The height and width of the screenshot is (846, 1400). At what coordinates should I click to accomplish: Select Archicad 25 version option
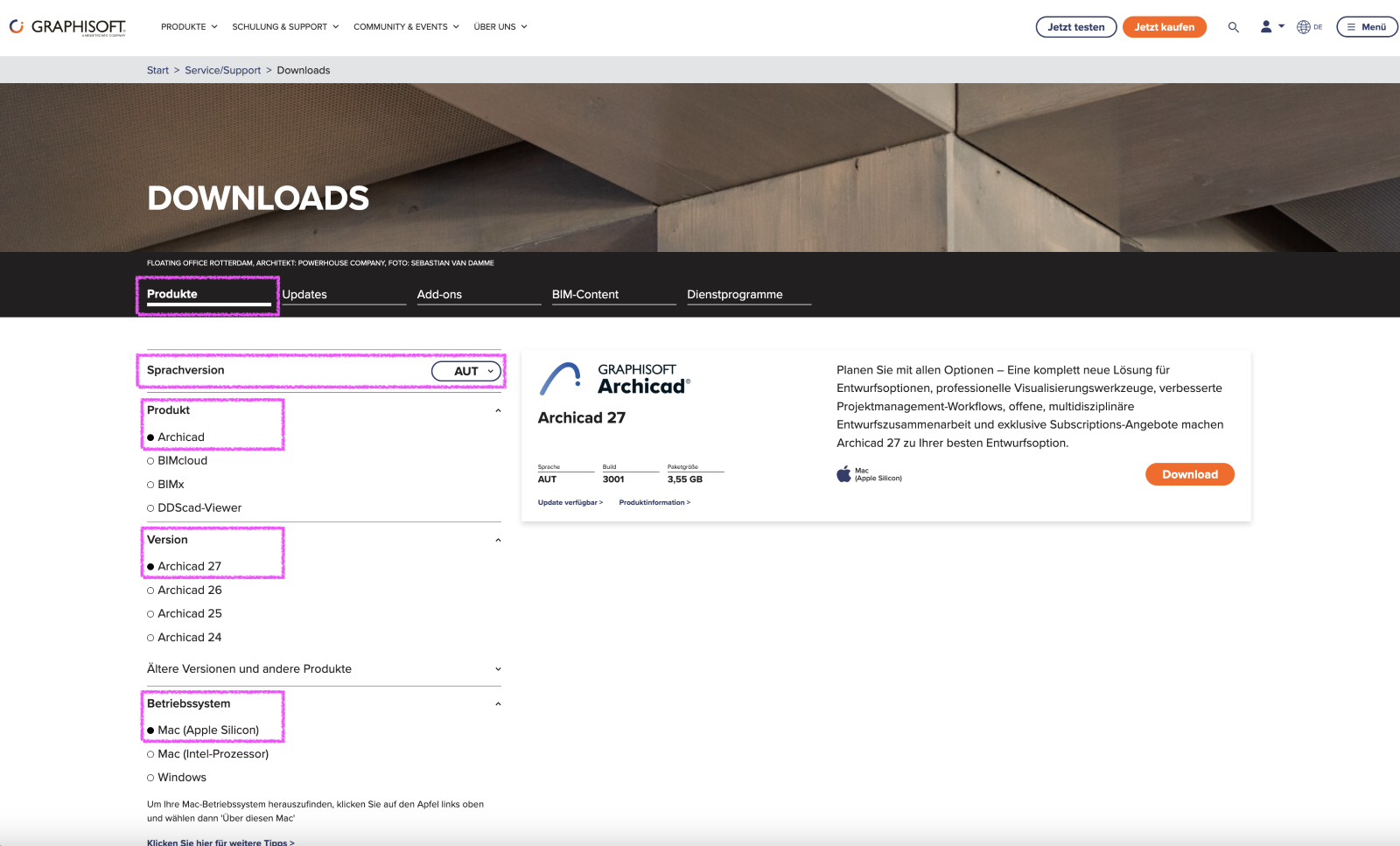[x=184, y=614]
